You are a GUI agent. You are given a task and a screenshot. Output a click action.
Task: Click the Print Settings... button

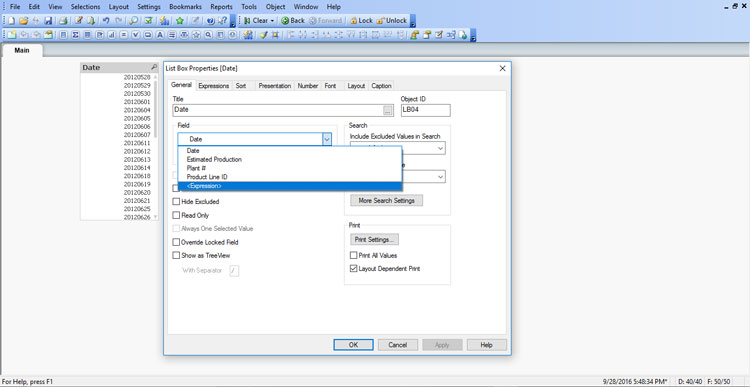point(375,239)
